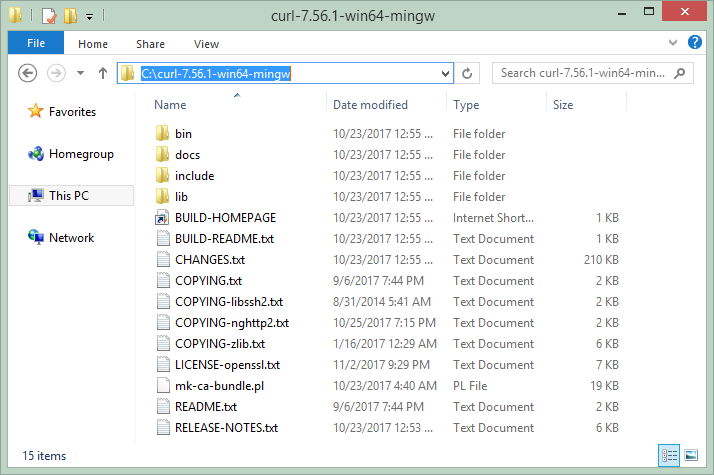The width and height of the screenshot is (714, 475).
Task: Refresh the current folder view
Action: pyautogui.click(x=467, y=73)
